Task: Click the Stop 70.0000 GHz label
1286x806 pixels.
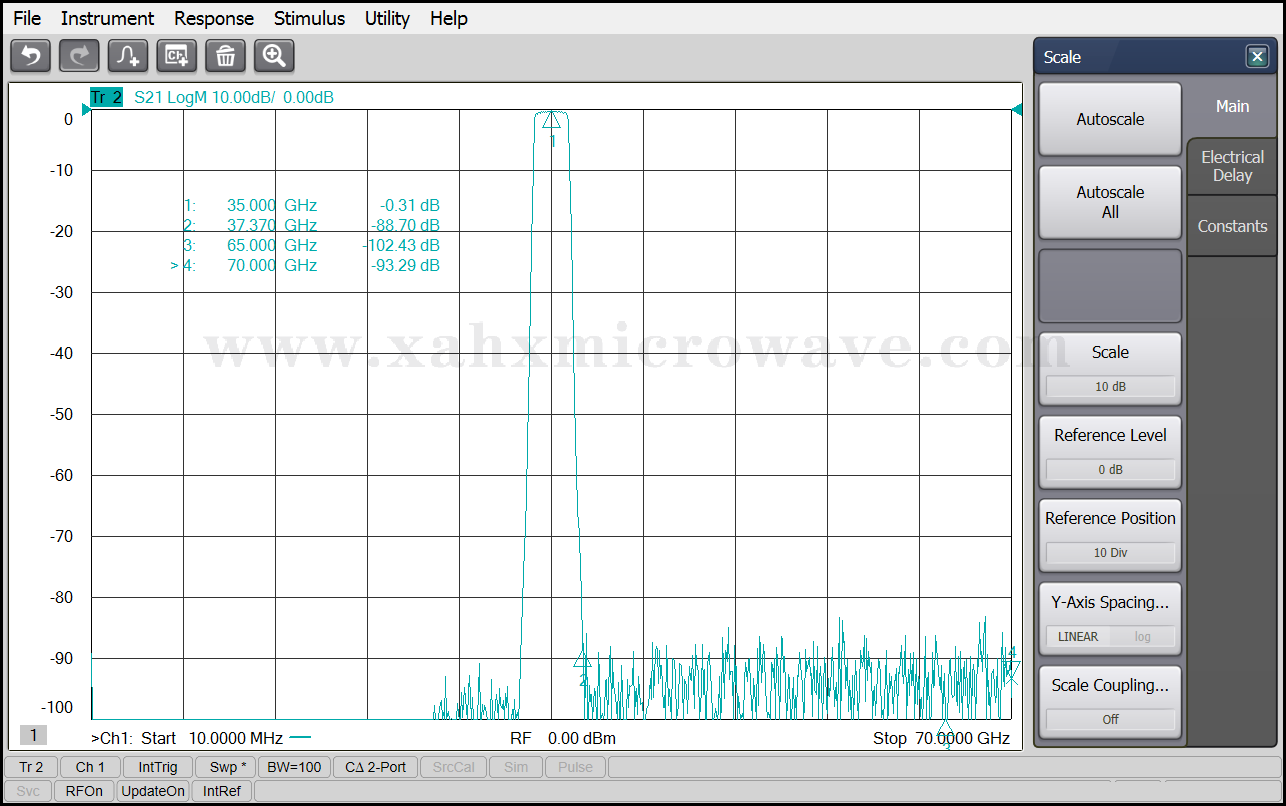Action: pyautogui.click(x=941, y=738)
